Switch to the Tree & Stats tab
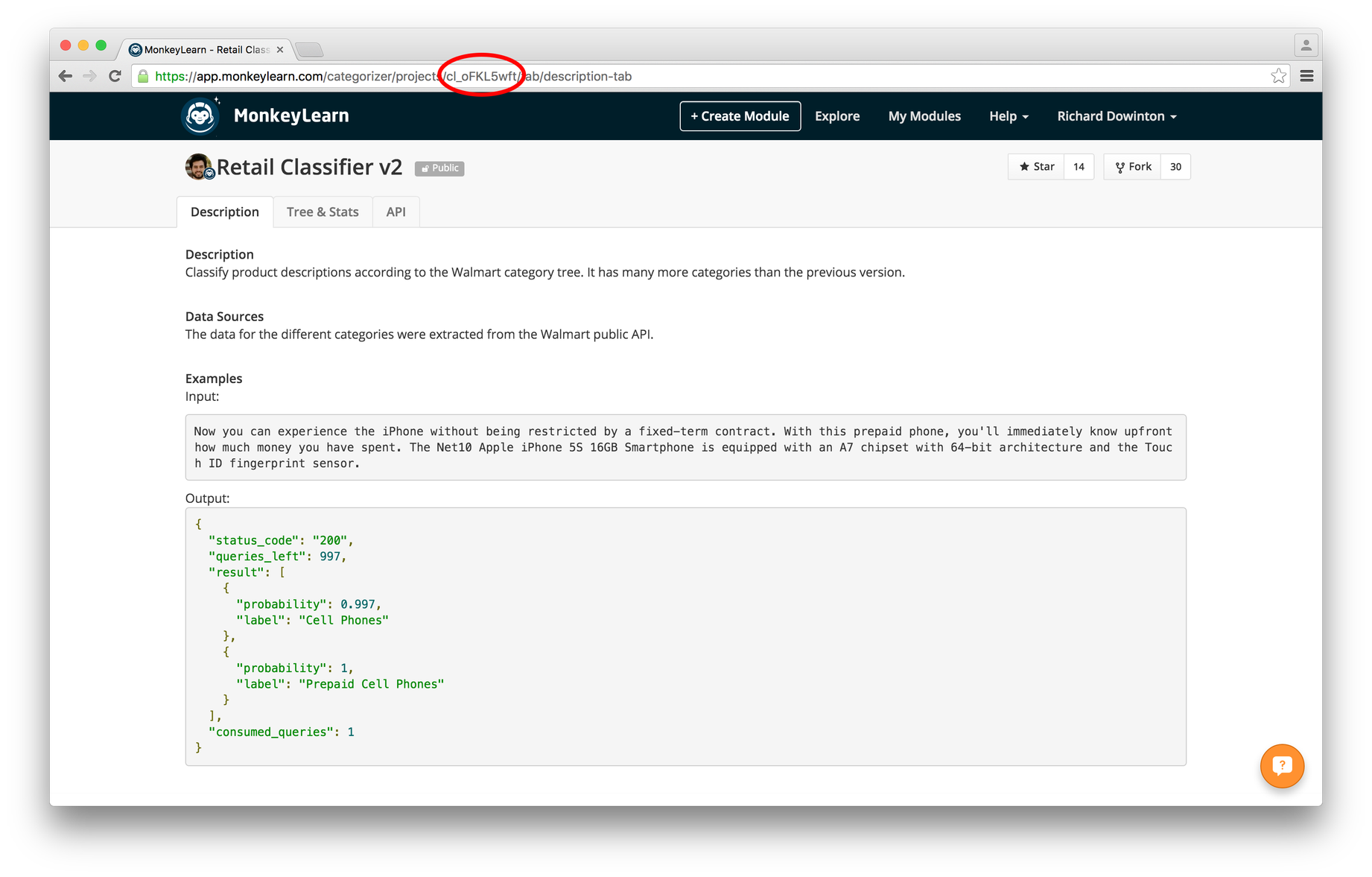The image size is (1372, 877). 323,212
